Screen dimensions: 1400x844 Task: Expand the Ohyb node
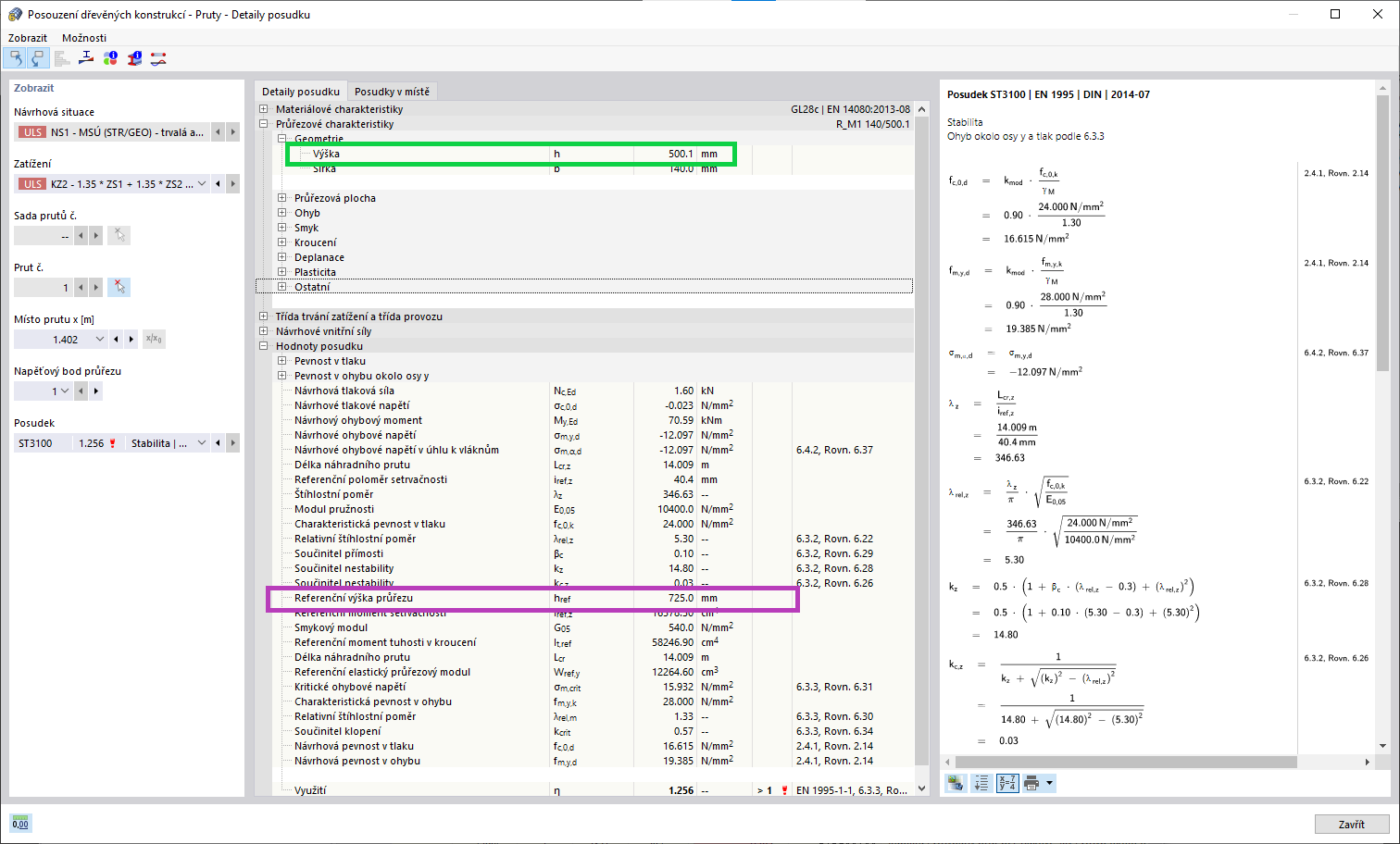pyautogui.click(x=282, y=213)
